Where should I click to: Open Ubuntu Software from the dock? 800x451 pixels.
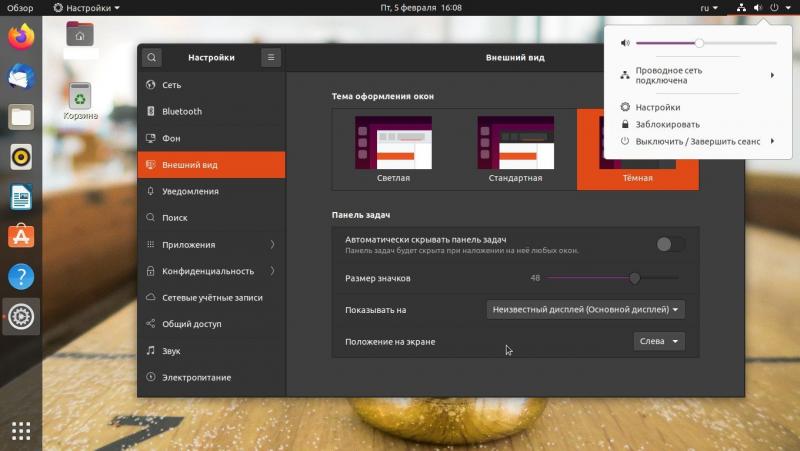(21, 236)
